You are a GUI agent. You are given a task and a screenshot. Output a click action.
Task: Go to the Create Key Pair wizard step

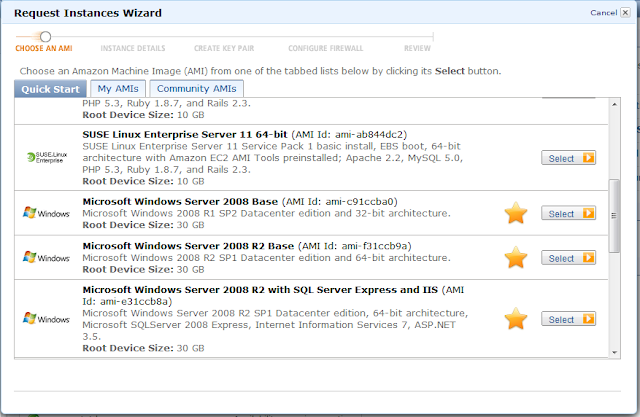click(x=224, y=48)
